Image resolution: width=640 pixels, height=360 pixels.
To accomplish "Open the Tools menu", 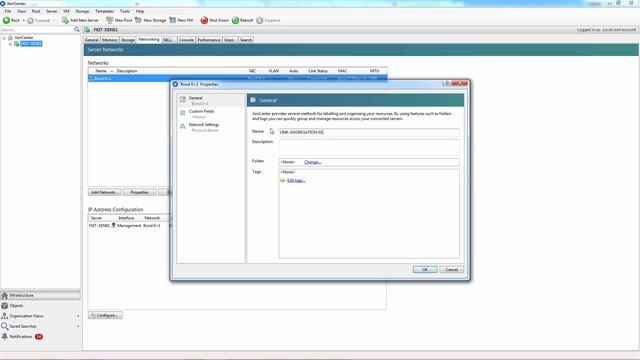I will 125,11.
